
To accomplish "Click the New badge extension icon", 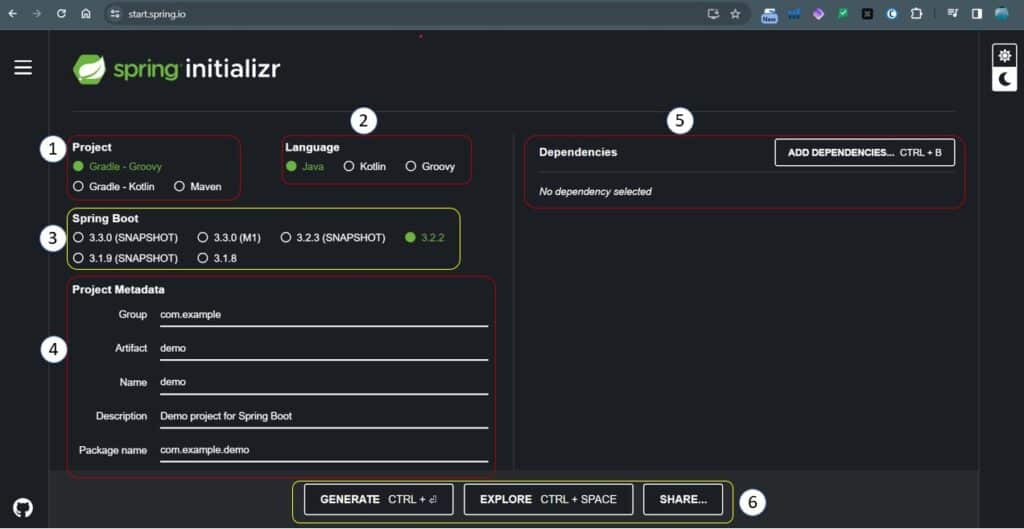I will (769, 14).
